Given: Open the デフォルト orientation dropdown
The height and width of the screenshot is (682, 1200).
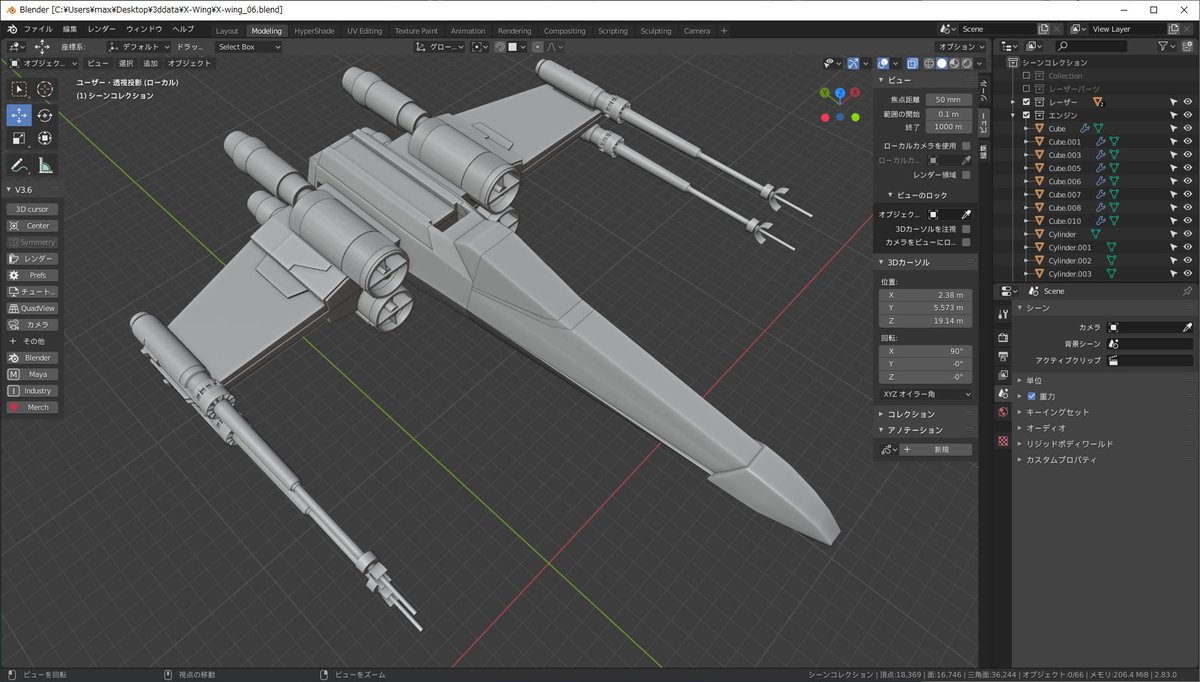Looking at the screenshot, I should pyautogui.click(x=139, y=47).
